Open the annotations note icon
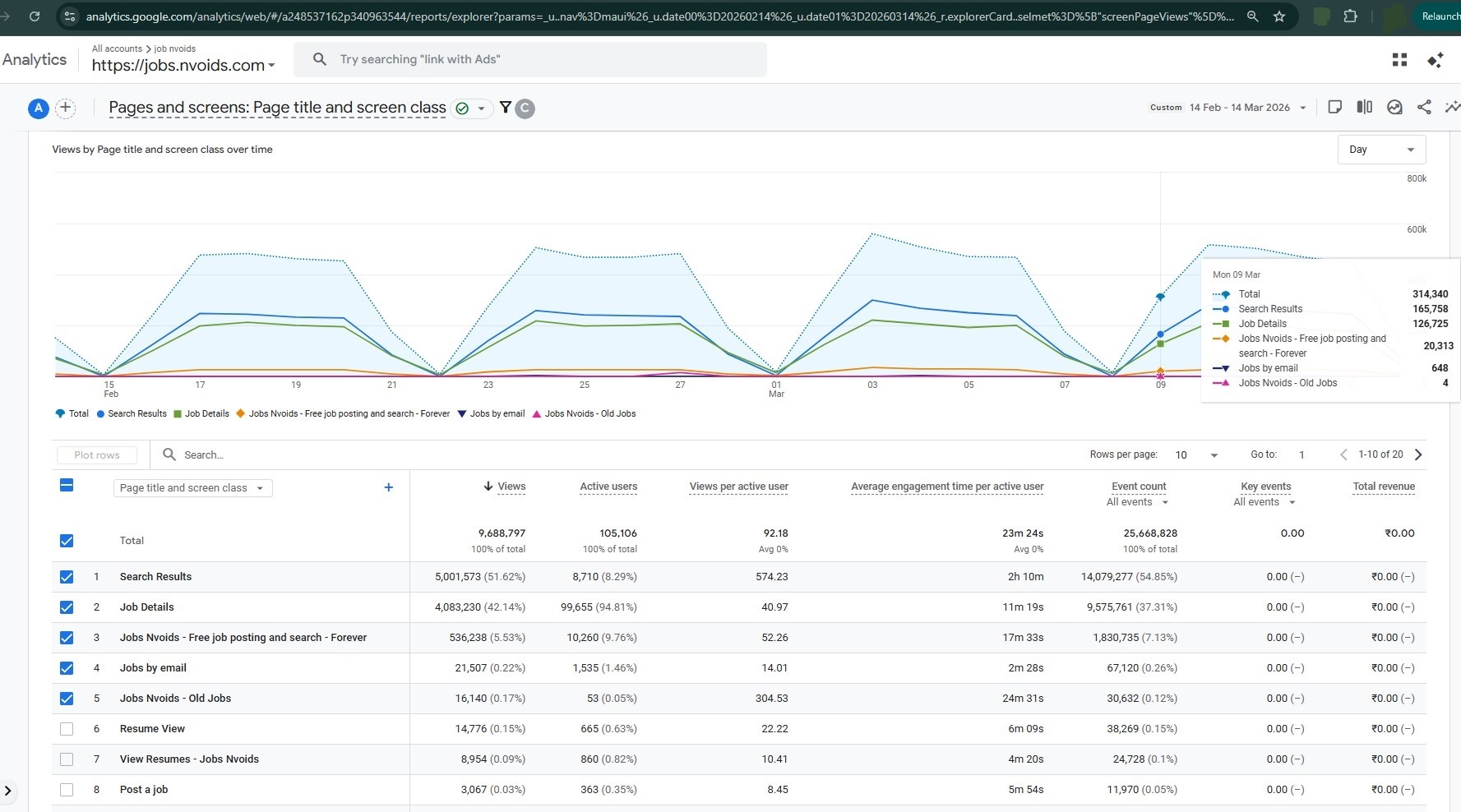The height and width of the screenshot is (812, 1461). (x=1334, y=107)
